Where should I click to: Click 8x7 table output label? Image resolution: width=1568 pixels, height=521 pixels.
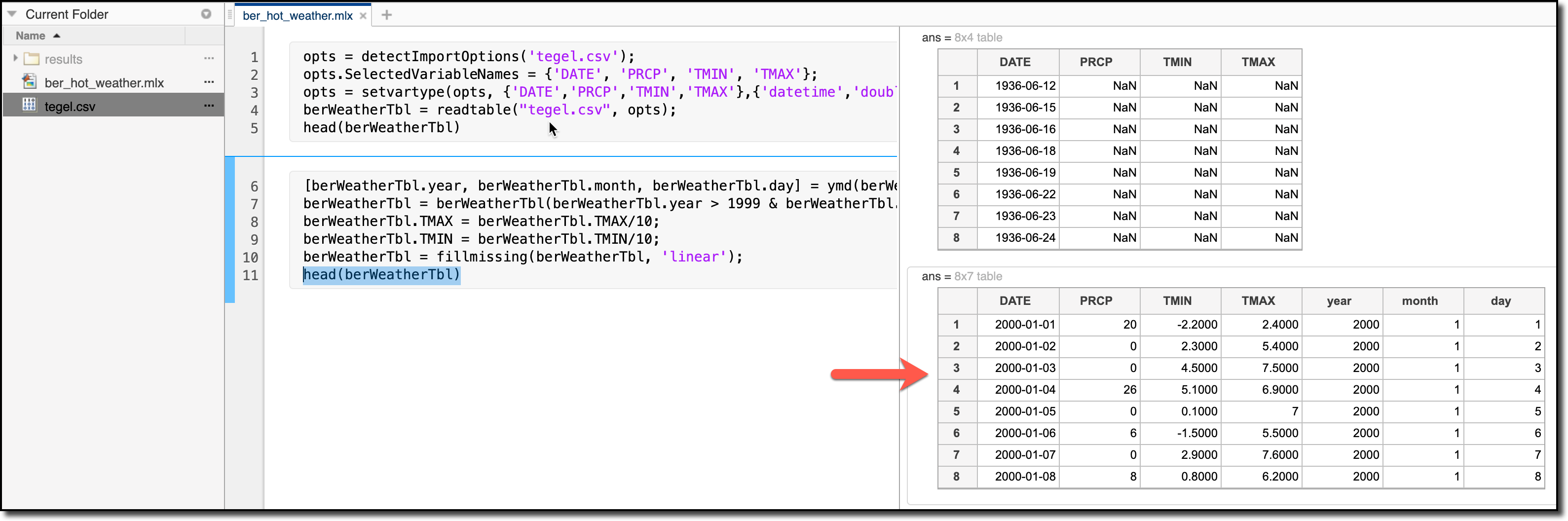click(x=977, y=277)
